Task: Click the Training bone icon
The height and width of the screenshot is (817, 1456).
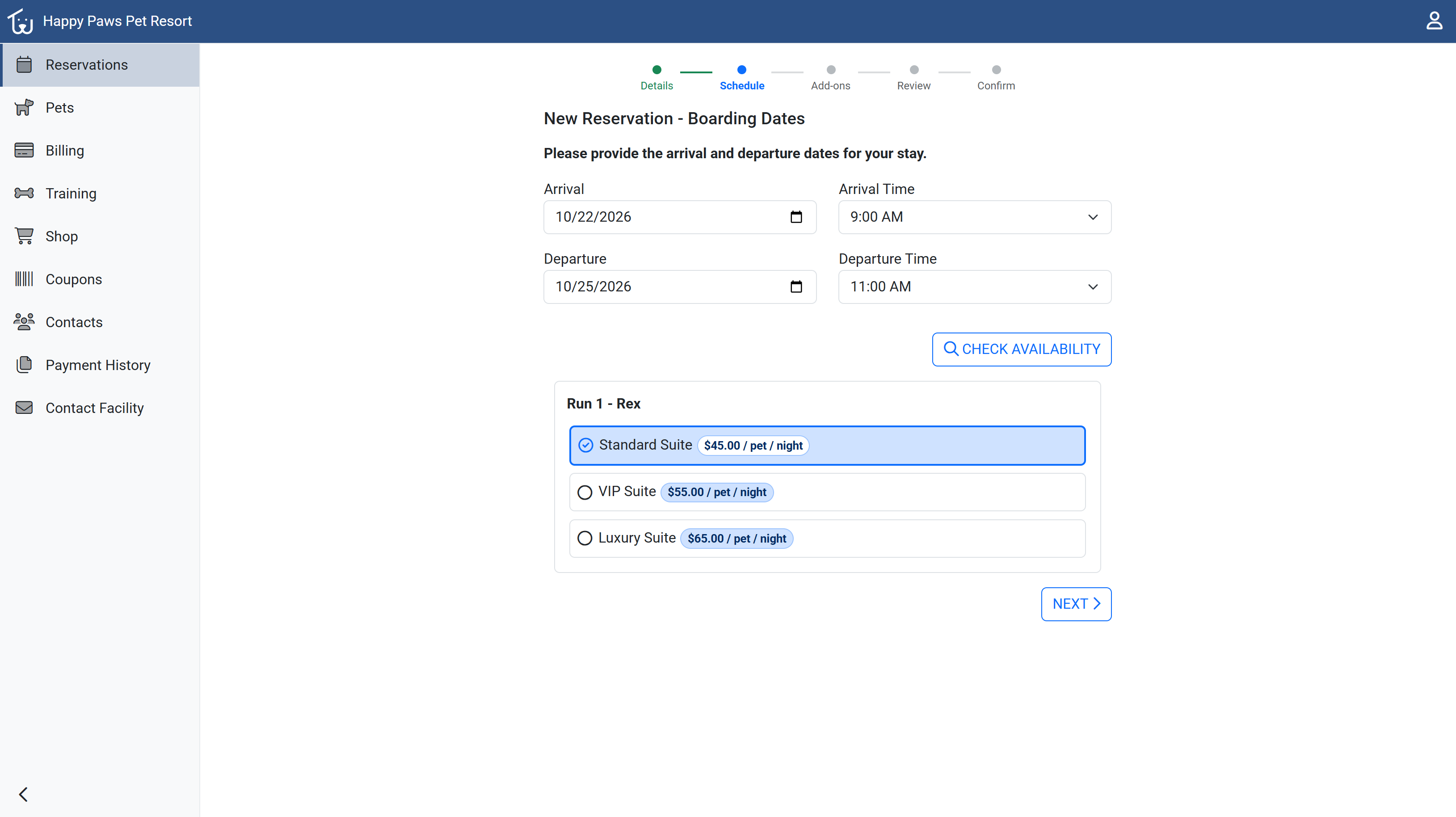Action: coord(24,194)
